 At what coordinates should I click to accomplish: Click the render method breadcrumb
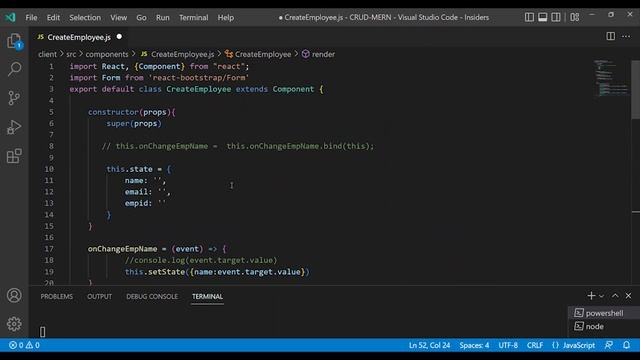318,54
